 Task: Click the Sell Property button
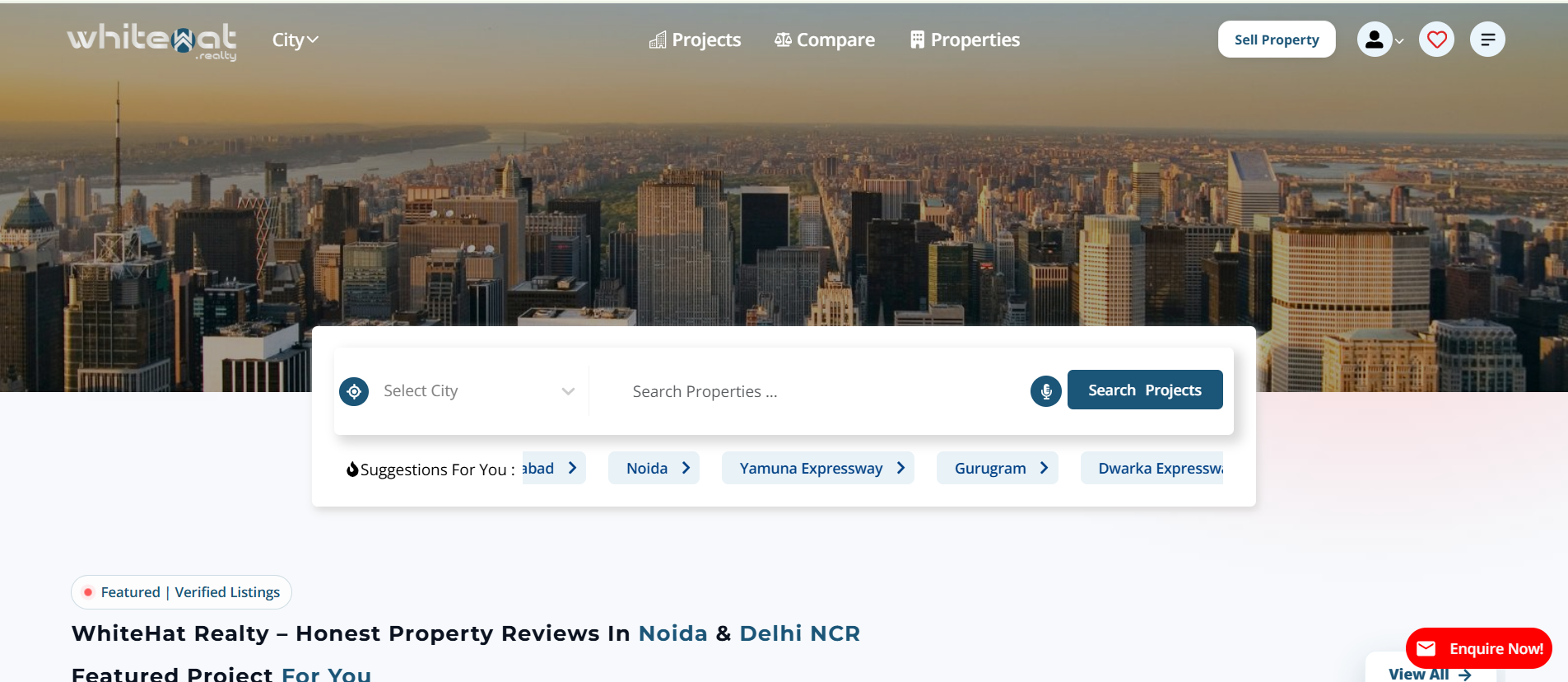(1276, 40)
